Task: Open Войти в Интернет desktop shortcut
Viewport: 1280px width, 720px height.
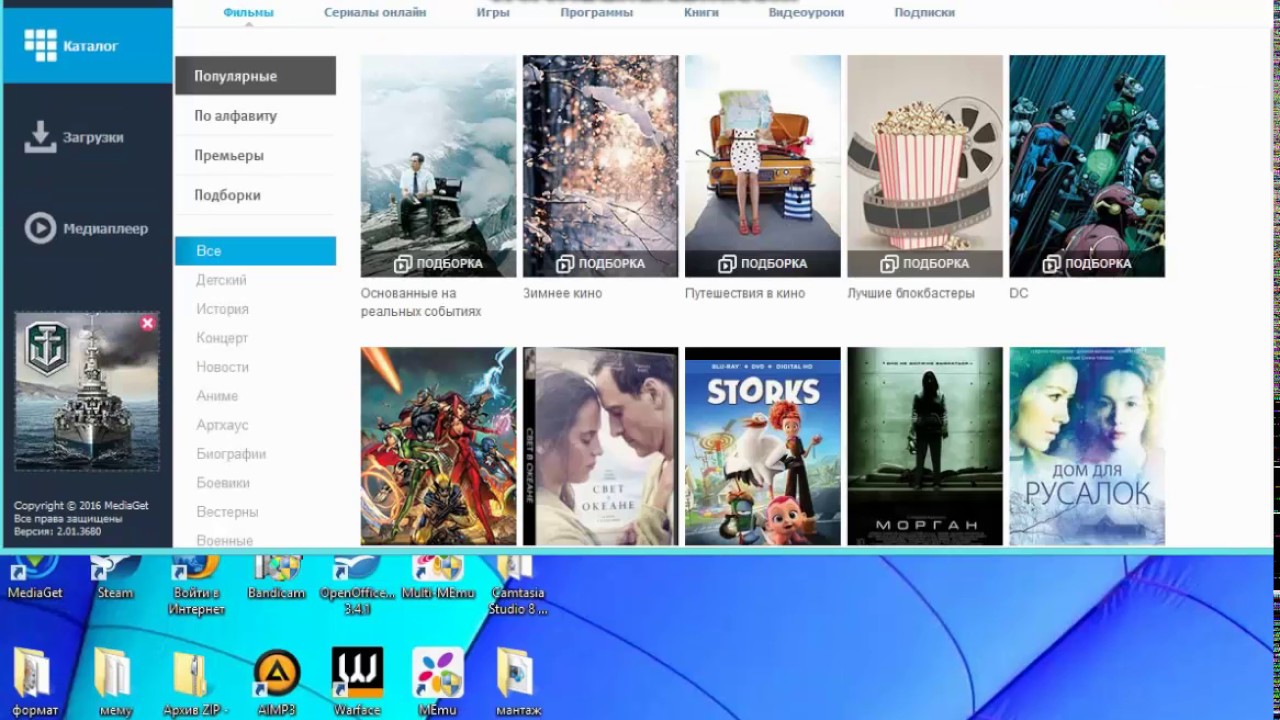Action: pos(196,585)
